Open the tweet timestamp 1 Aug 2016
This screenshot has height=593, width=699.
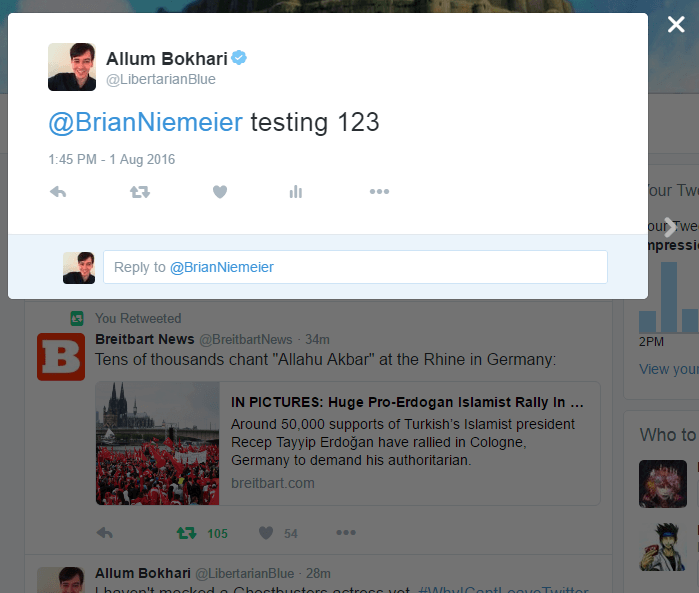pos(111,159)
